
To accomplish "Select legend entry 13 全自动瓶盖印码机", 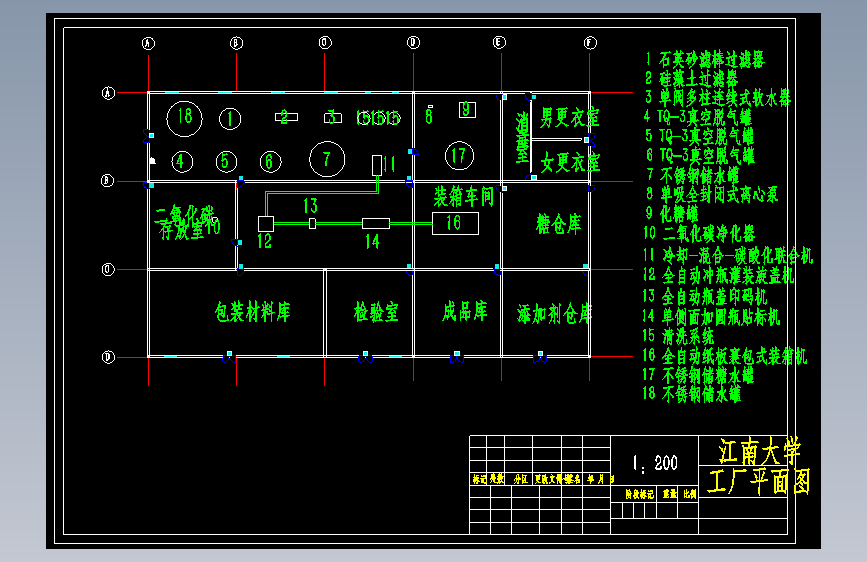I will pos(705,297).
